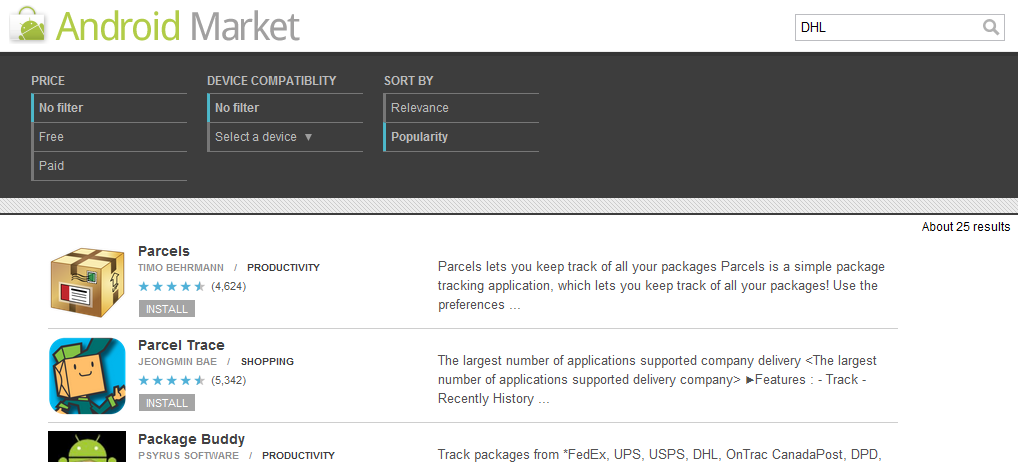Click the Android Market bag logo
This screenshot has width=1018, height=462.
[29, 23]
